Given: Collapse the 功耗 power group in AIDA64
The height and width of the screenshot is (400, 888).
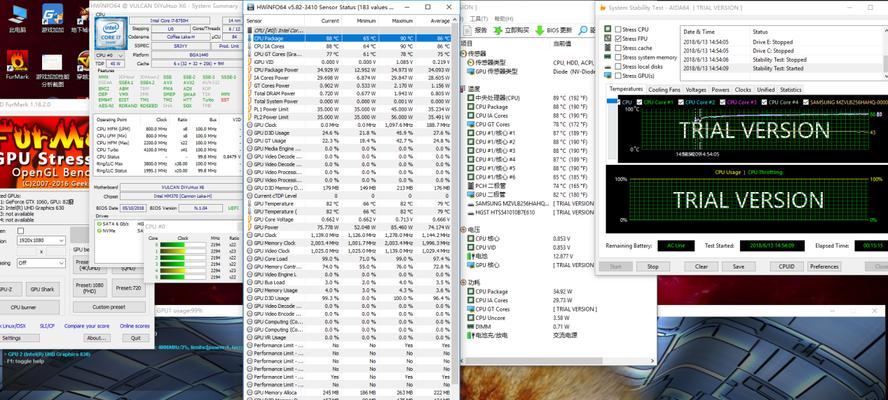Looking at the screenshot, I should pos(464,282).
